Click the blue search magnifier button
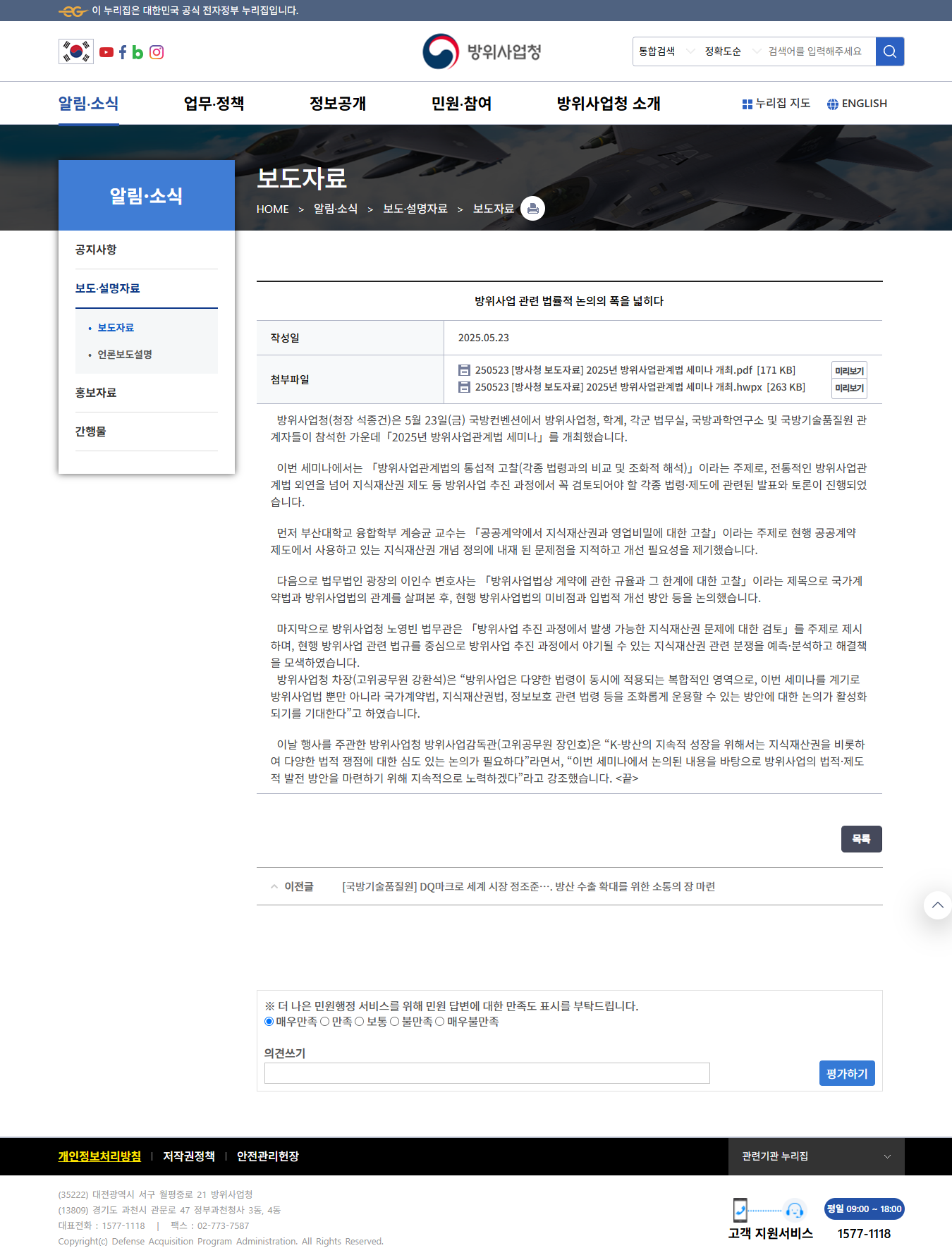The height and width of the screenshot is (1260, 952). (x=890, y=51)
